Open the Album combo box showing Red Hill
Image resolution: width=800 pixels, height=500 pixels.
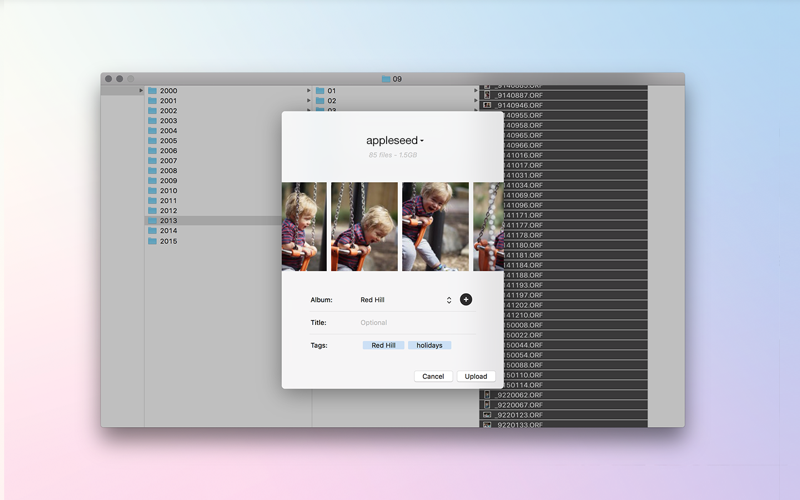tap(406, 300)
